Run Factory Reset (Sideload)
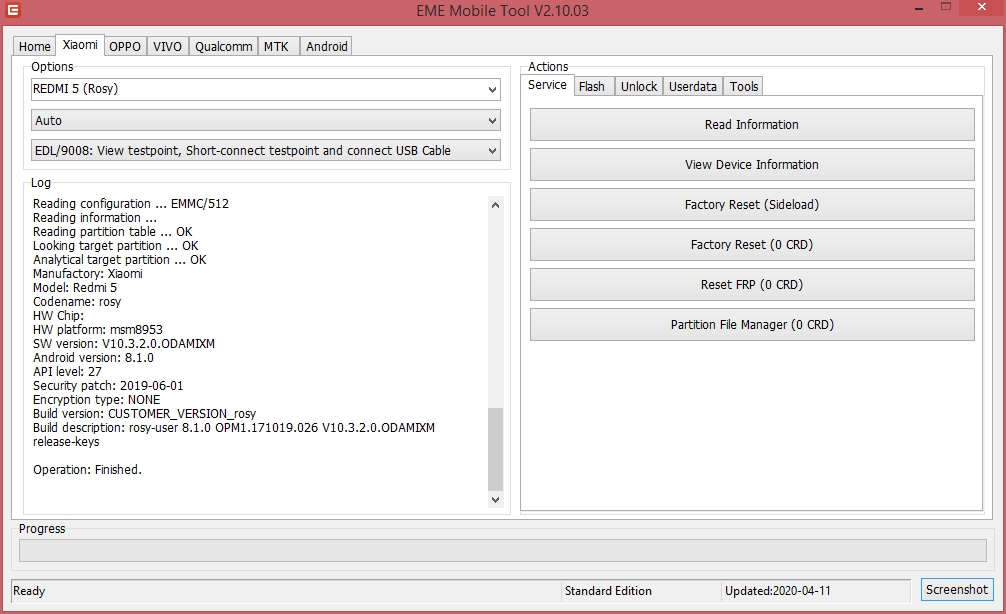Viewport: 1006px width, 614px height. 752,205
